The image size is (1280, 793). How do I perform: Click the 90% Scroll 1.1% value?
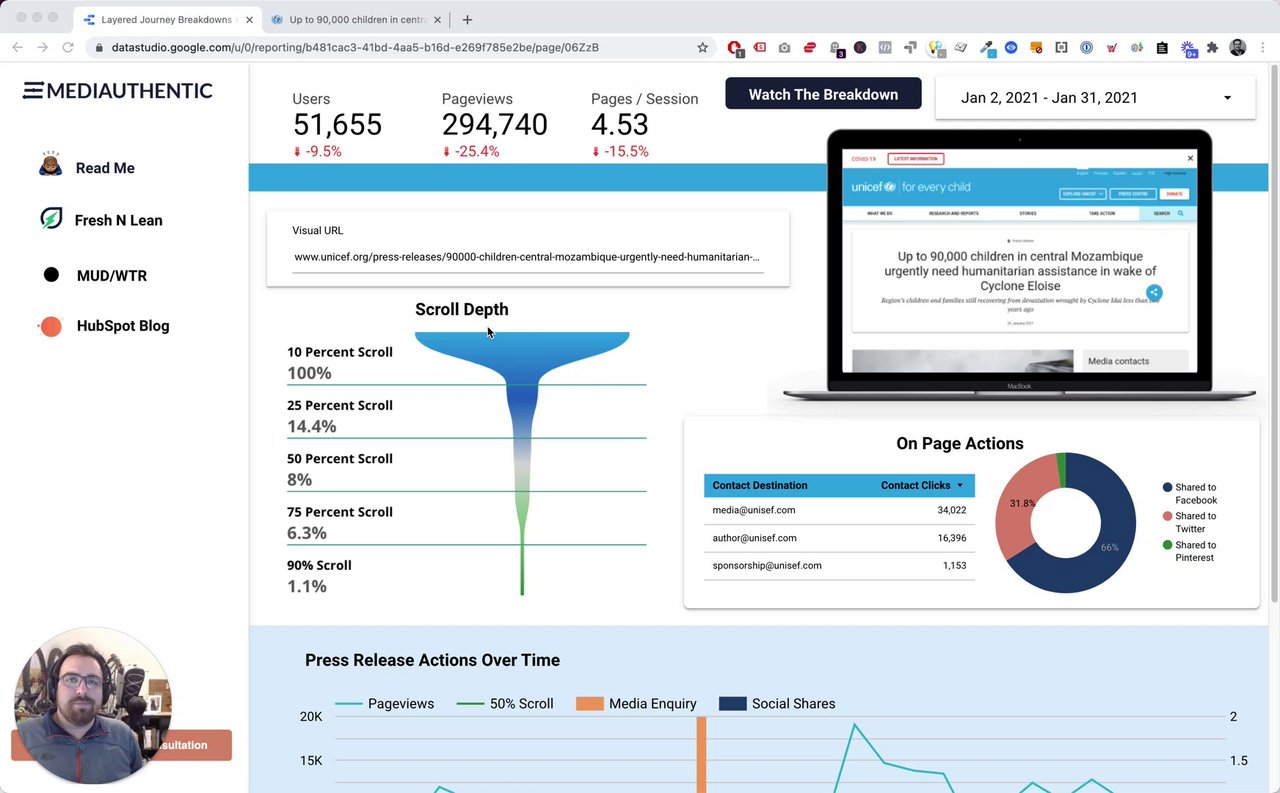pyautogui.click(x=306, y=587)
